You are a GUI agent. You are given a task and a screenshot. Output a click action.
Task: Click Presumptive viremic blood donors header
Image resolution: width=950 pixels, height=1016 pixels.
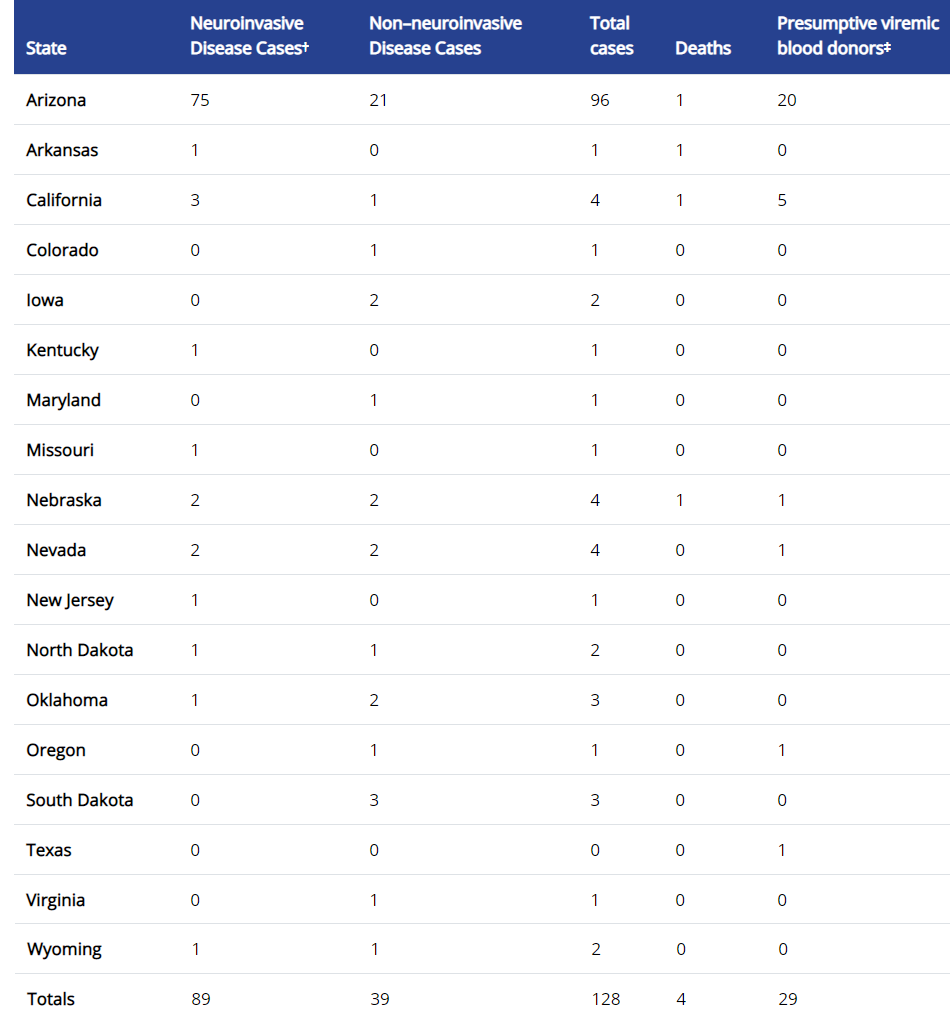[857, 36]
